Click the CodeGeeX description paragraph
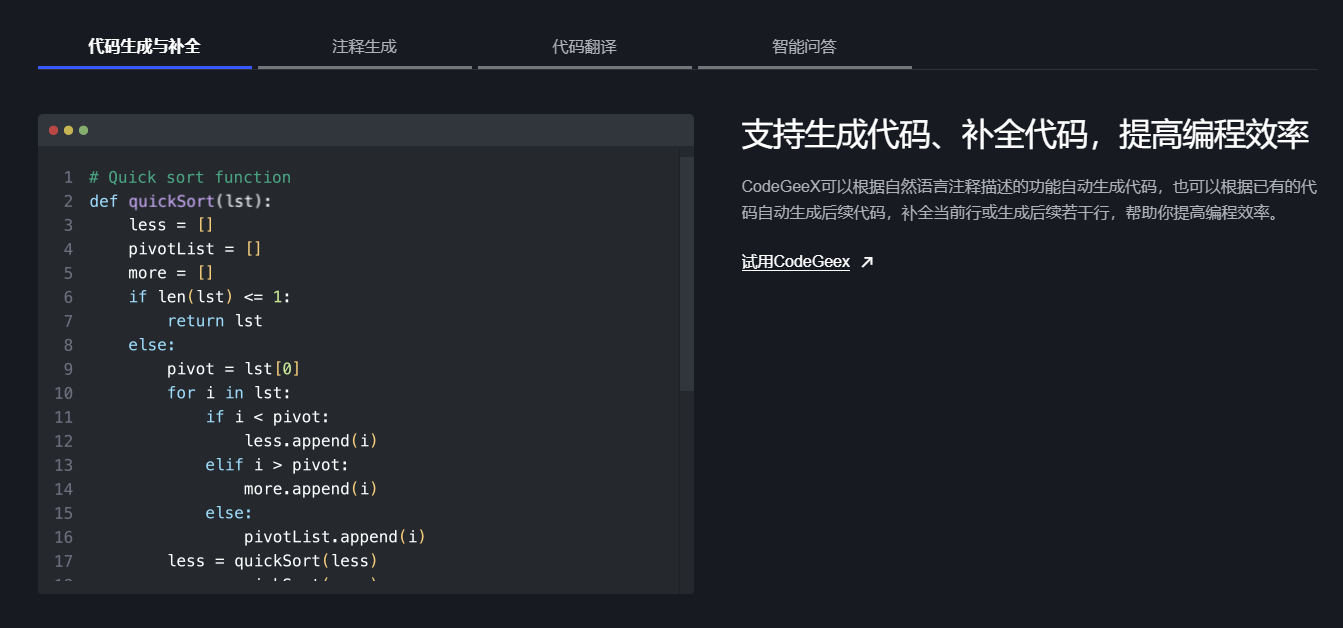This screenshot has width=1343, height=628. tap(1029, 200)
